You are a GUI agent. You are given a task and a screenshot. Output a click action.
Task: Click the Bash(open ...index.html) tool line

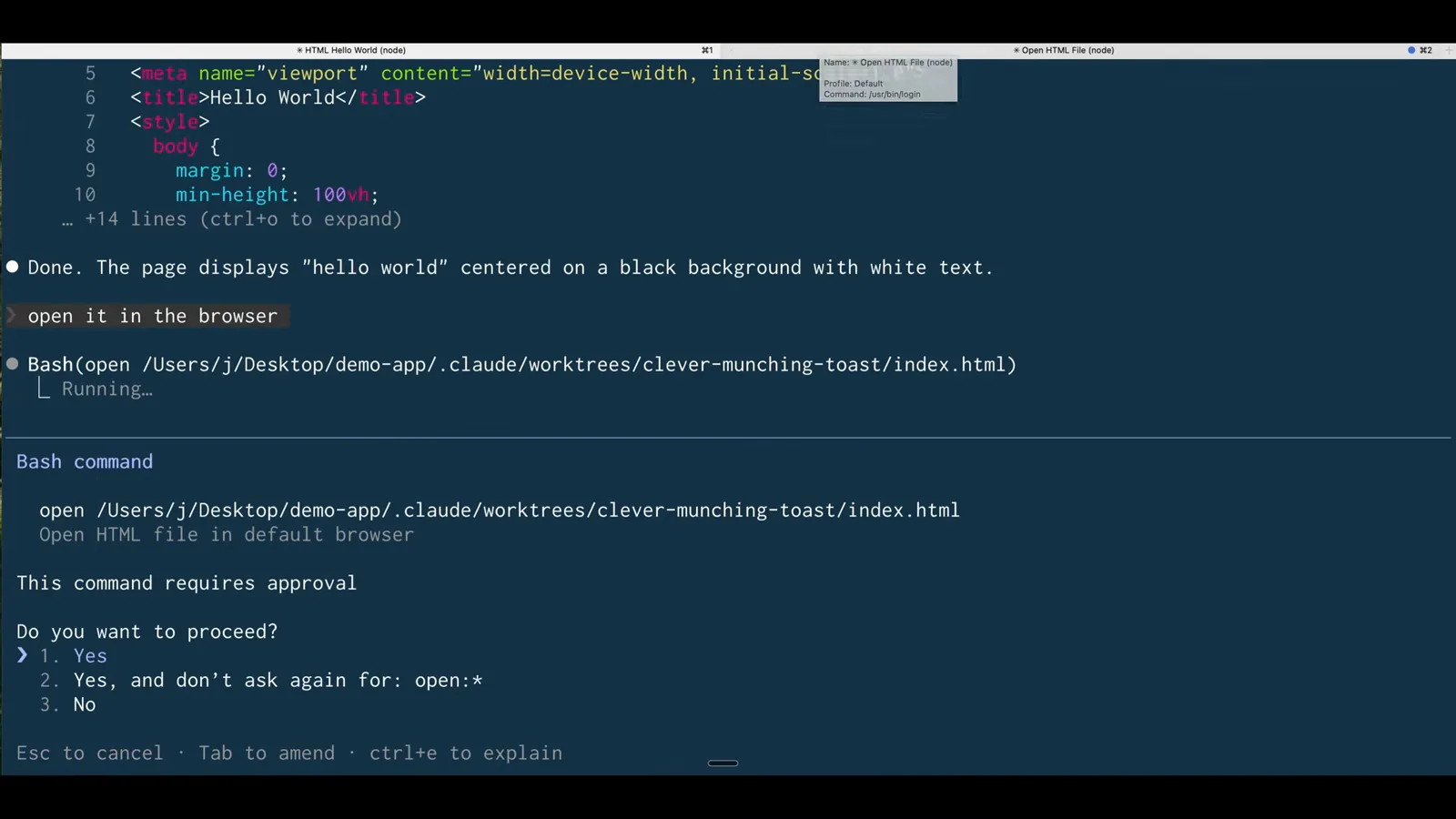point(522,365)
